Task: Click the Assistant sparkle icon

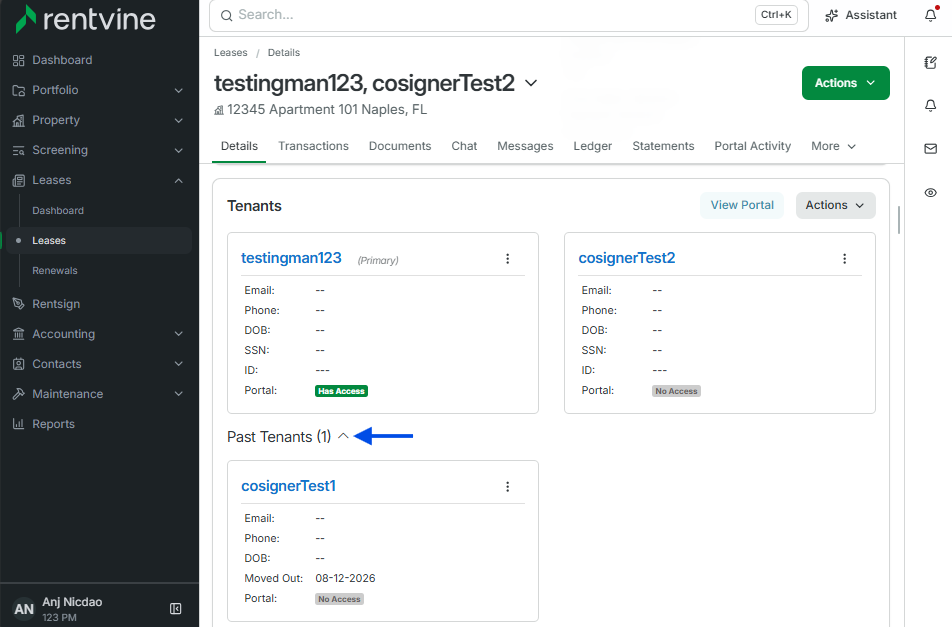Action: [x=831, y=15]
